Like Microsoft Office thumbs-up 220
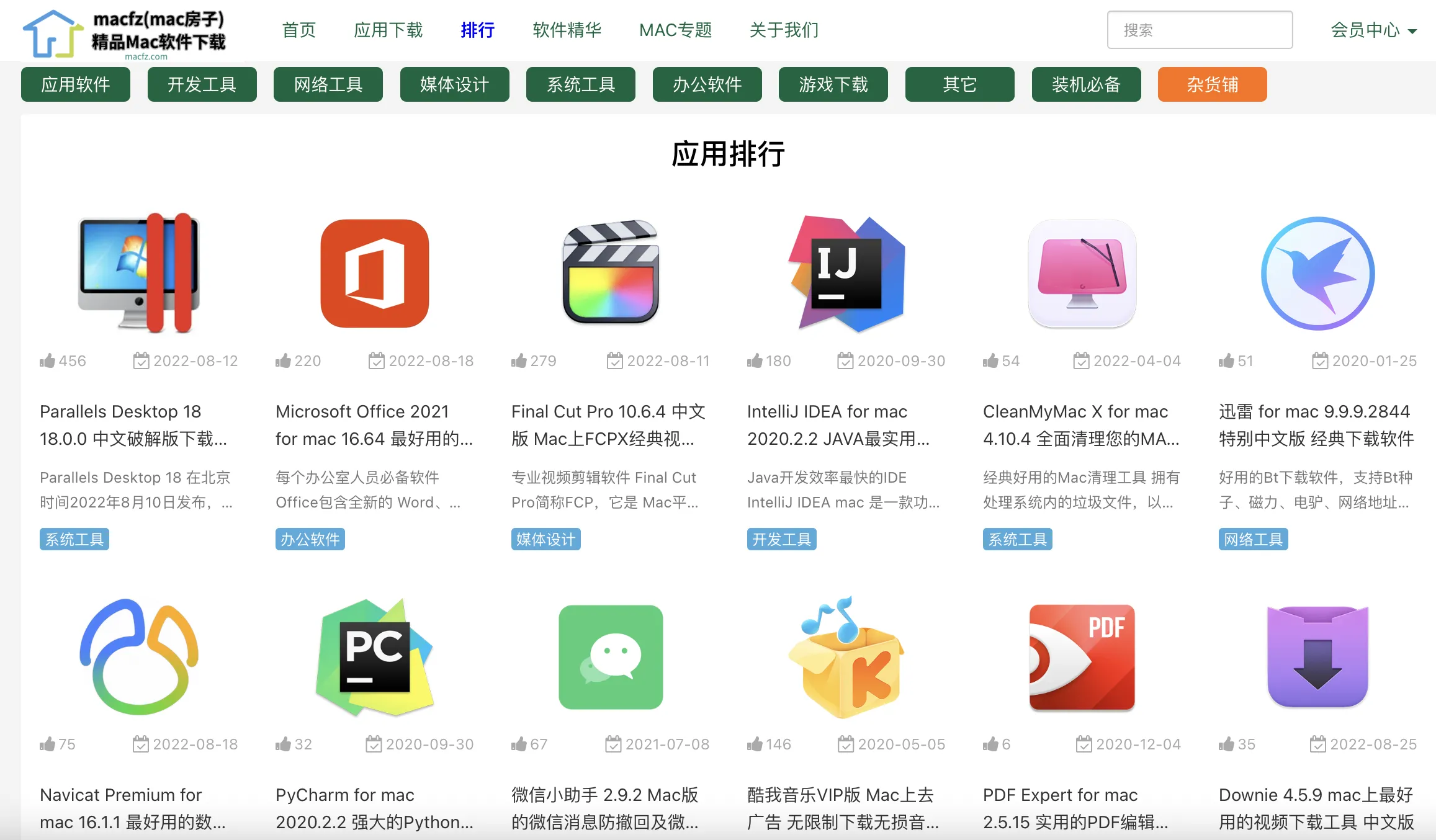1436x840 pixels. pos(298,360)
